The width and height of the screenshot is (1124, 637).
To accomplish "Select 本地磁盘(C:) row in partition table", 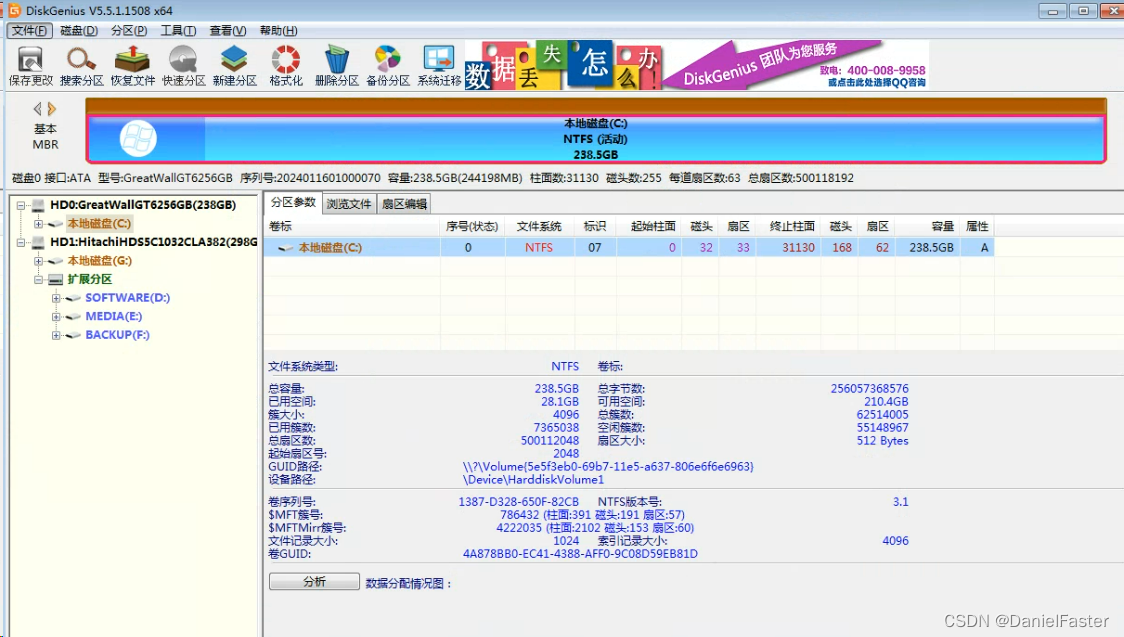I will pos(629,248).
